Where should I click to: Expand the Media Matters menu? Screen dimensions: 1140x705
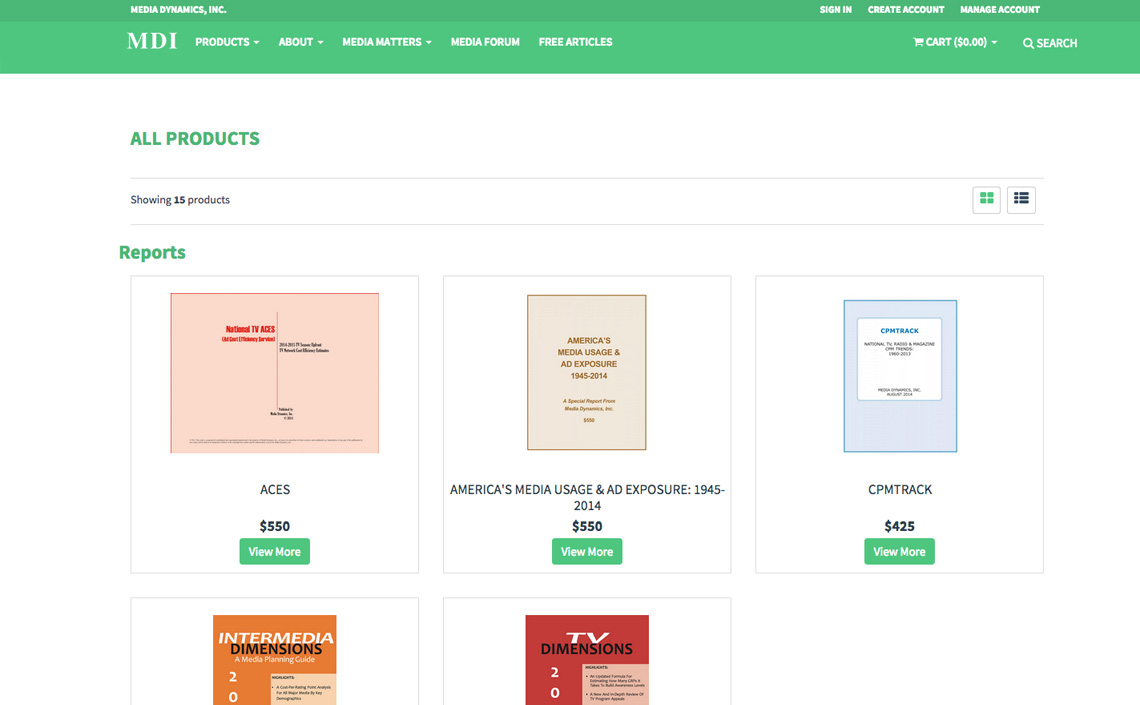pyautogui.click(x=387, y=42)
